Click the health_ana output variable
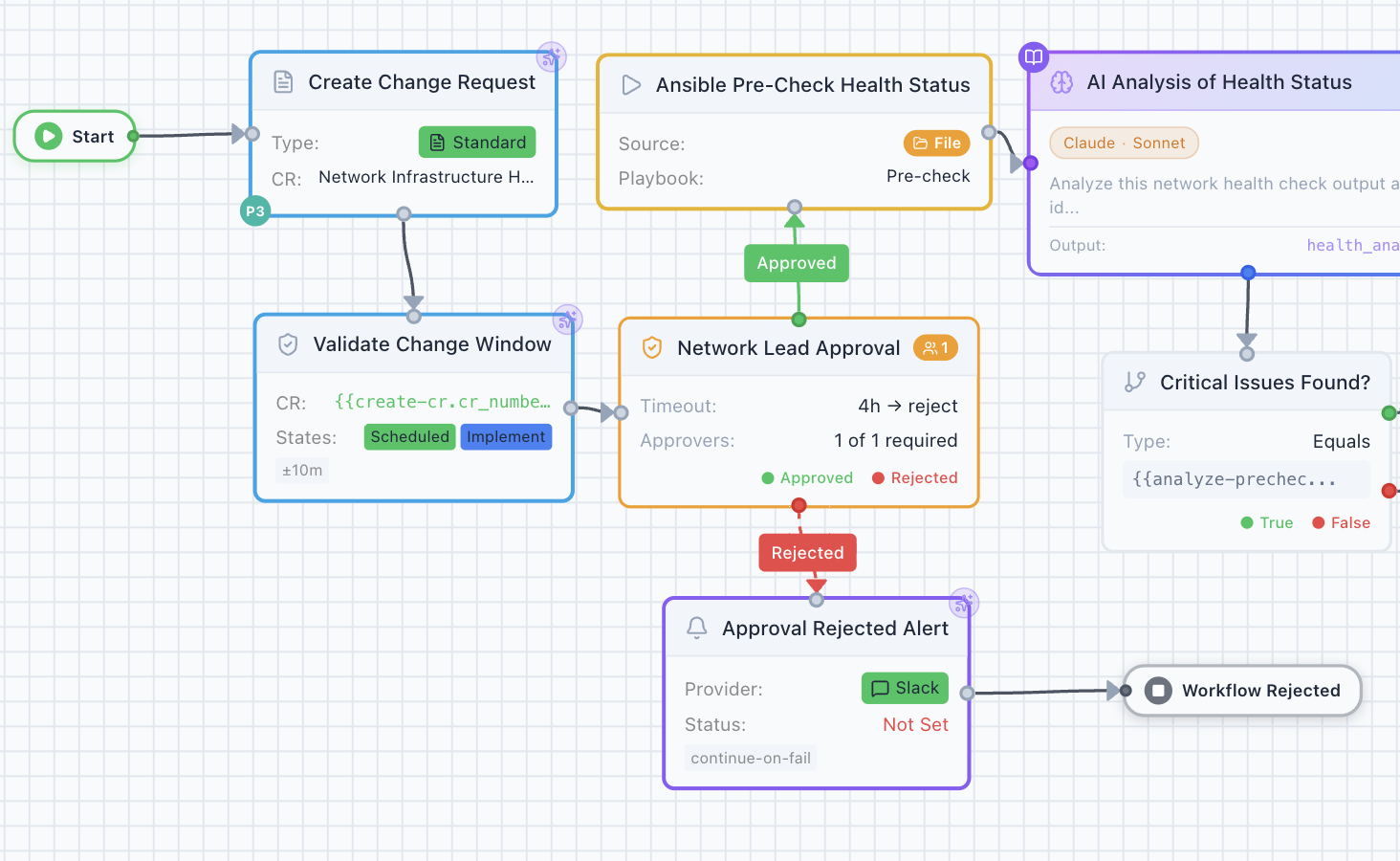 coord(1352,245)
